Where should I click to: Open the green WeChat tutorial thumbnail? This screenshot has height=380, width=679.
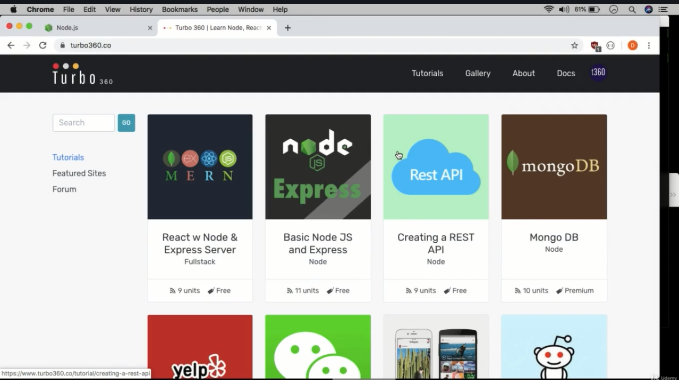pos(318,347)
